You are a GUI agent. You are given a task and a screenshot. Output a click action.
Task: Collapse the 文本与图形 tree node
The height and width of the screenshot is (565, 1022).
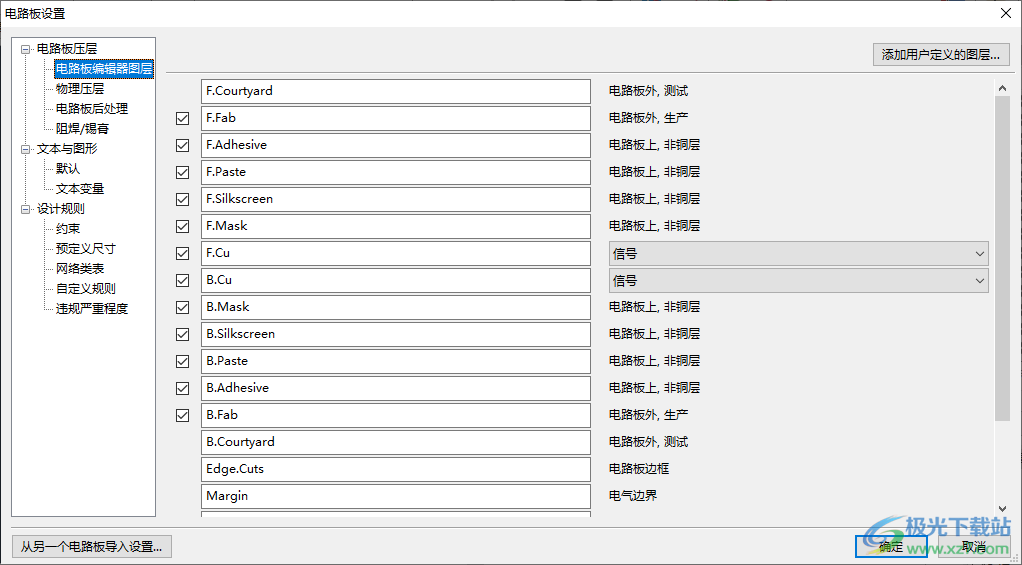pos(26,149)
